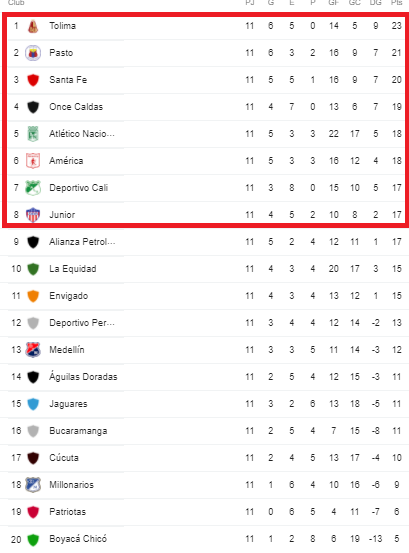Click the Club column header

tap(16, 3)
